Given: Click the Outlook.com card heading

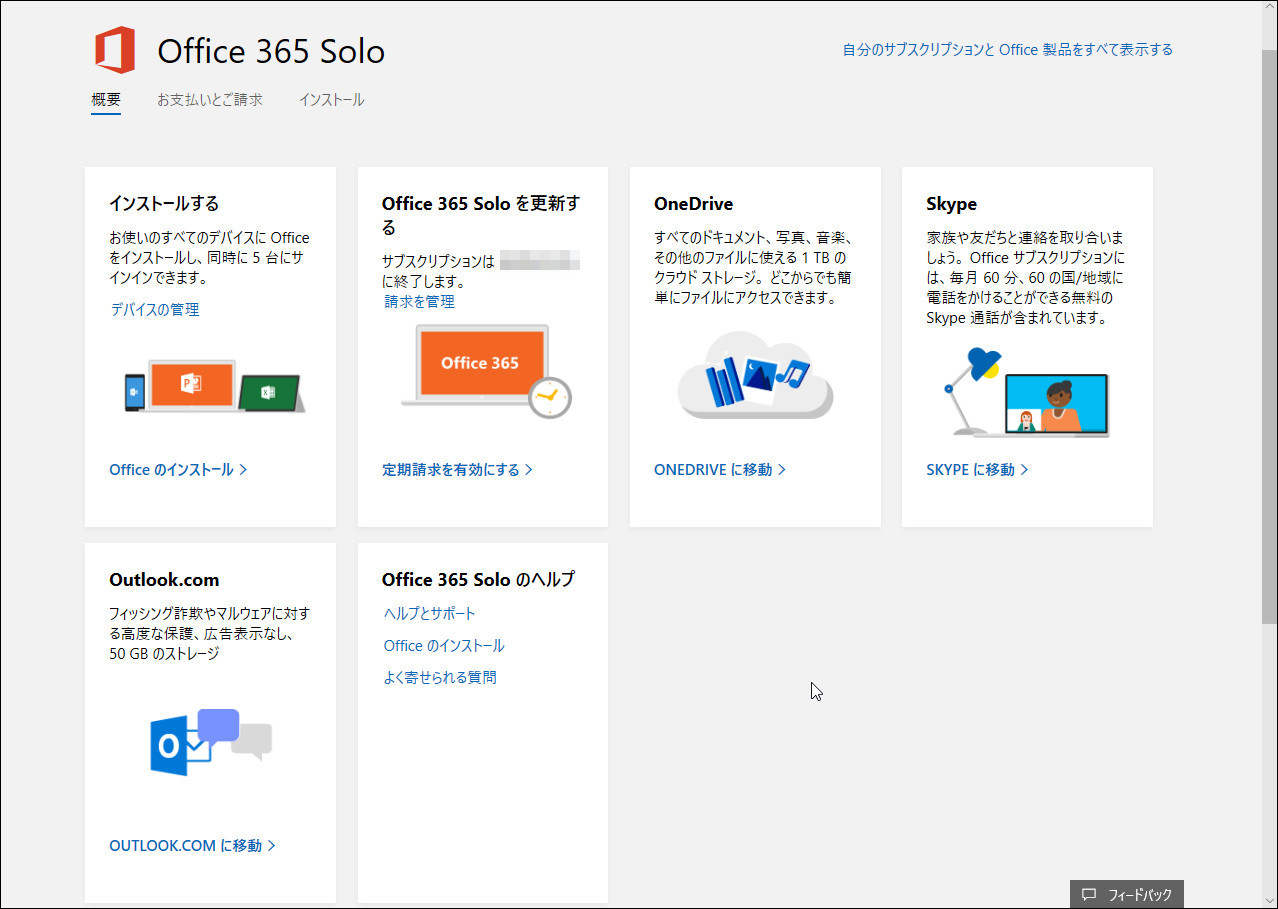Looking at the screenshot, I should click(164, 580).
